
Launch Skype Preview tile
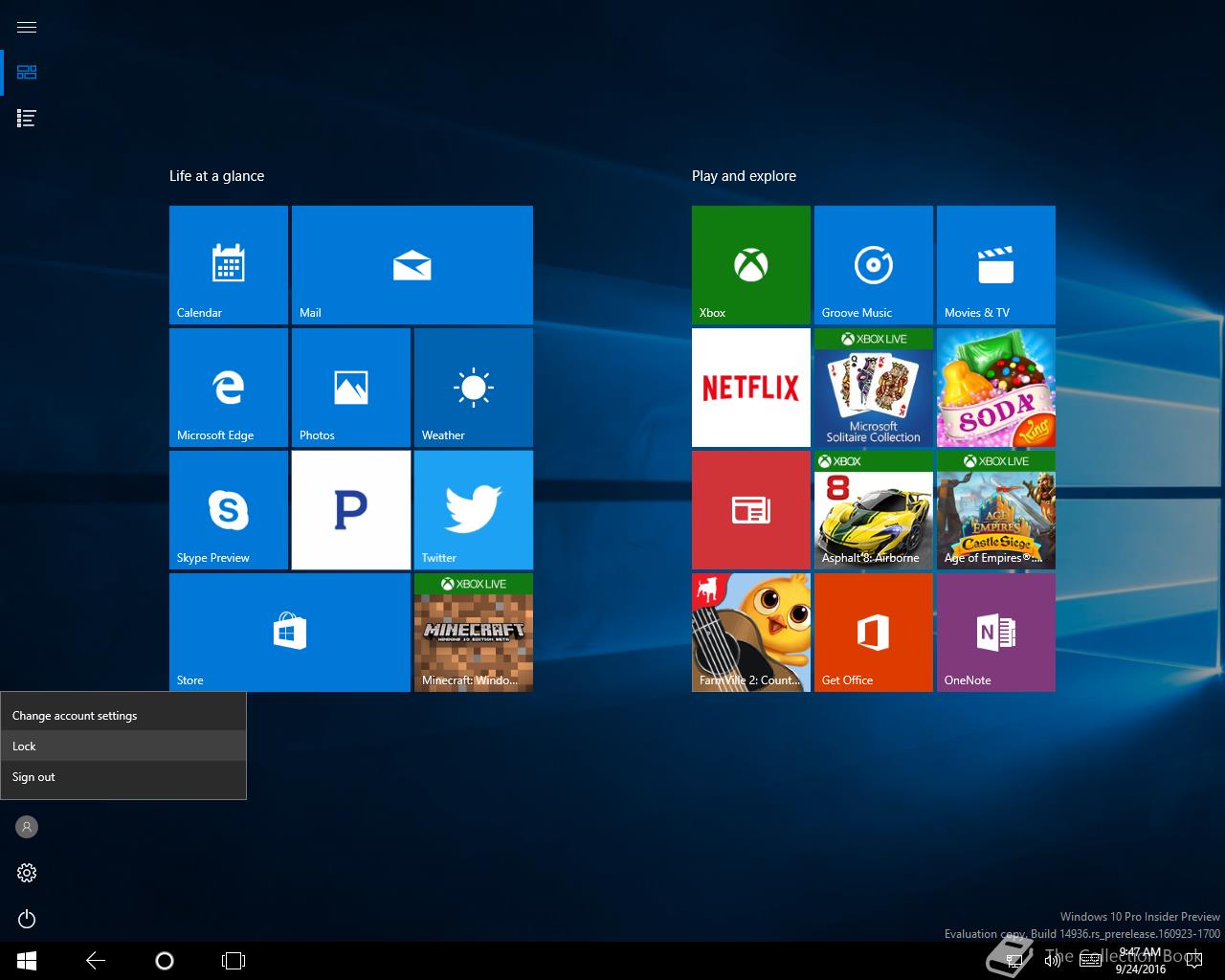[x=229, y=510]
